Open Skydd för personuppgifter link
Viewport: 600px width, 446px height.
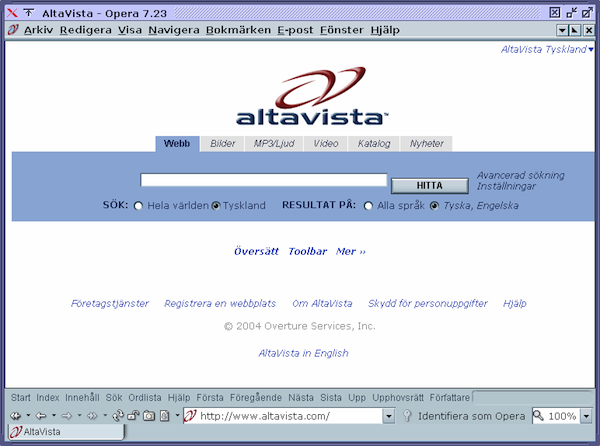click(427, 303)
